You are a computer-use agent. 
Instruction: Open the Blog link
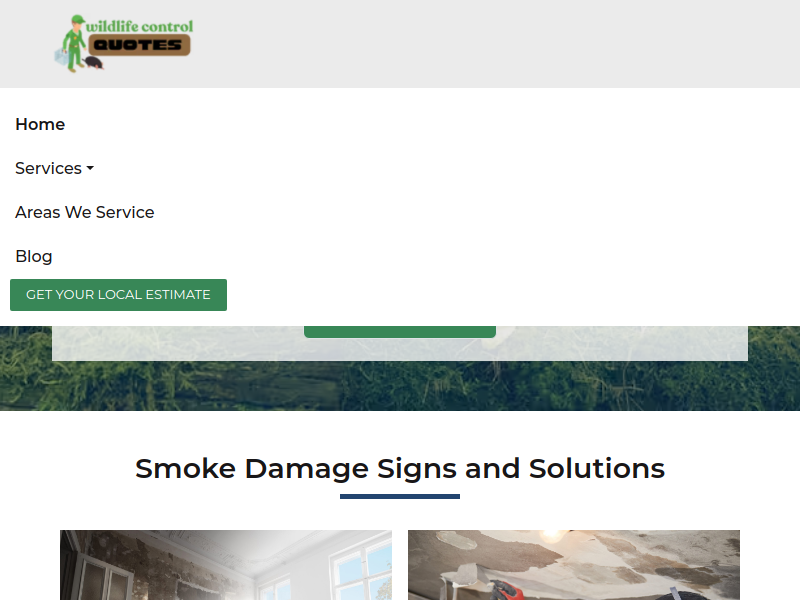(x=34, y=256)
